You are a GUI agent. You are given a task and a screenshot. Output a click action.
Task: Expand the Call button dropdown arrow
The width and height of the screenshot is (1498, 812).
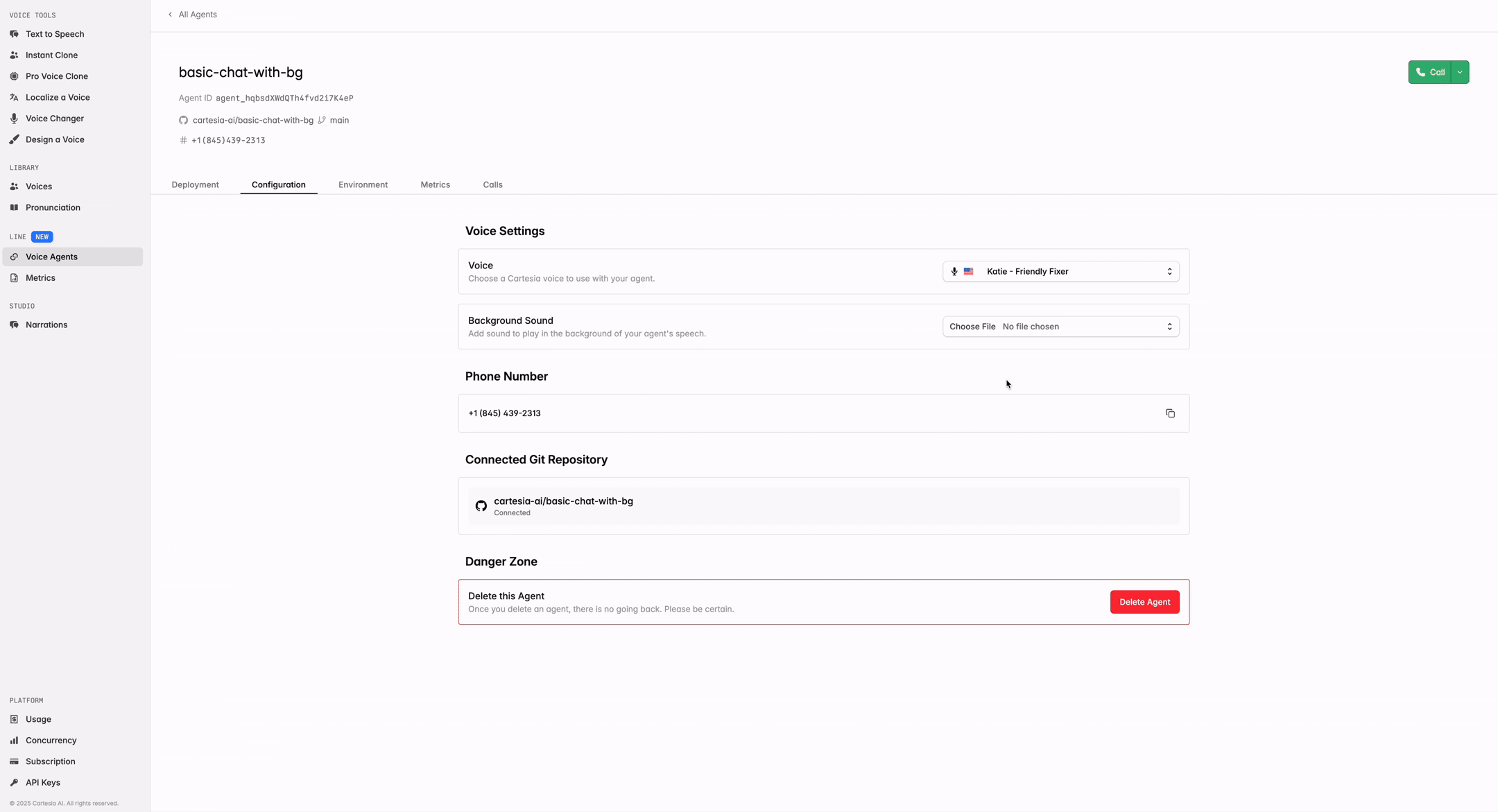(x=1459, y=71)
